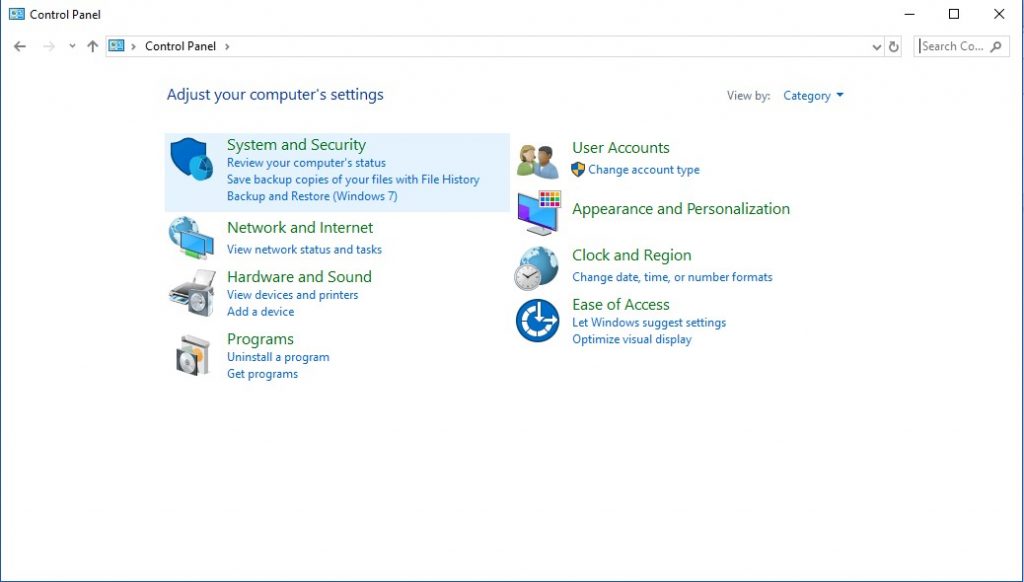Click Change date, time, or number formats
The height and width of the screenshot is (582, 1024).
(672, 277)
